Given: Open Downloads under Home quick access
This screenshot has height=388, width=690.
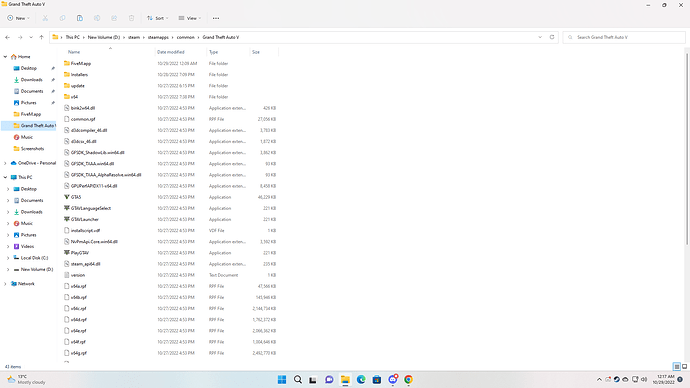Looking at the screenshot, I should click(32, 80).
